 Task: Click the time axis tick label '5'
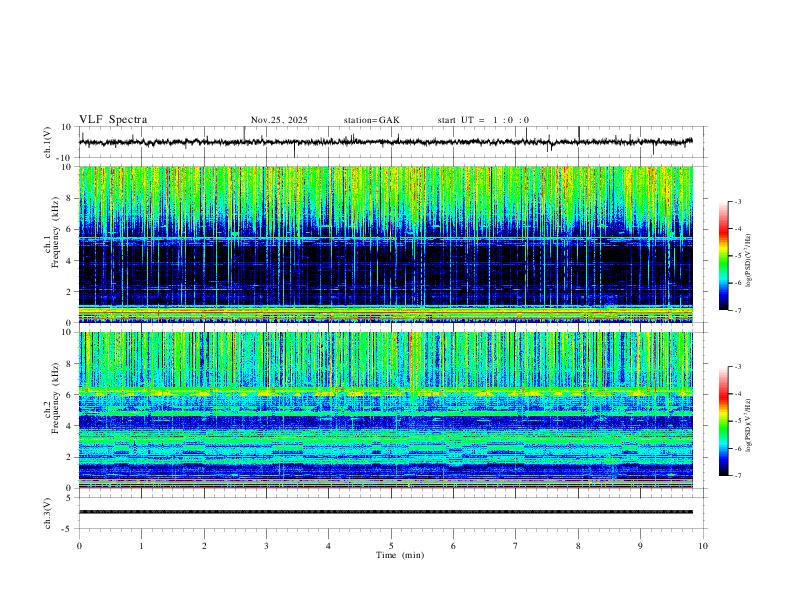point(391,546)
